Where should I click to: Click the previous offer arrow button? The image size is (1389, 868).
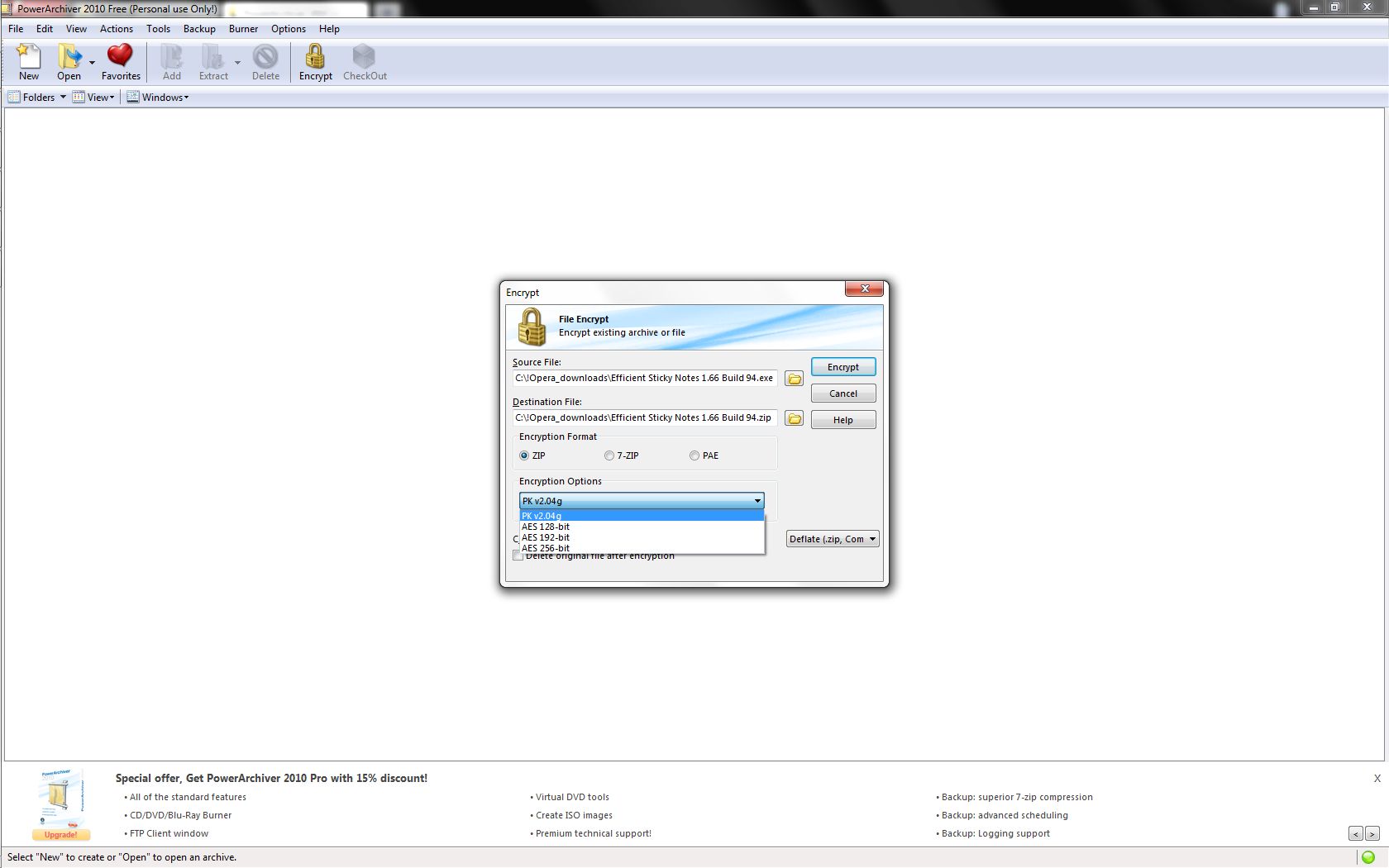coord(1356,834)
